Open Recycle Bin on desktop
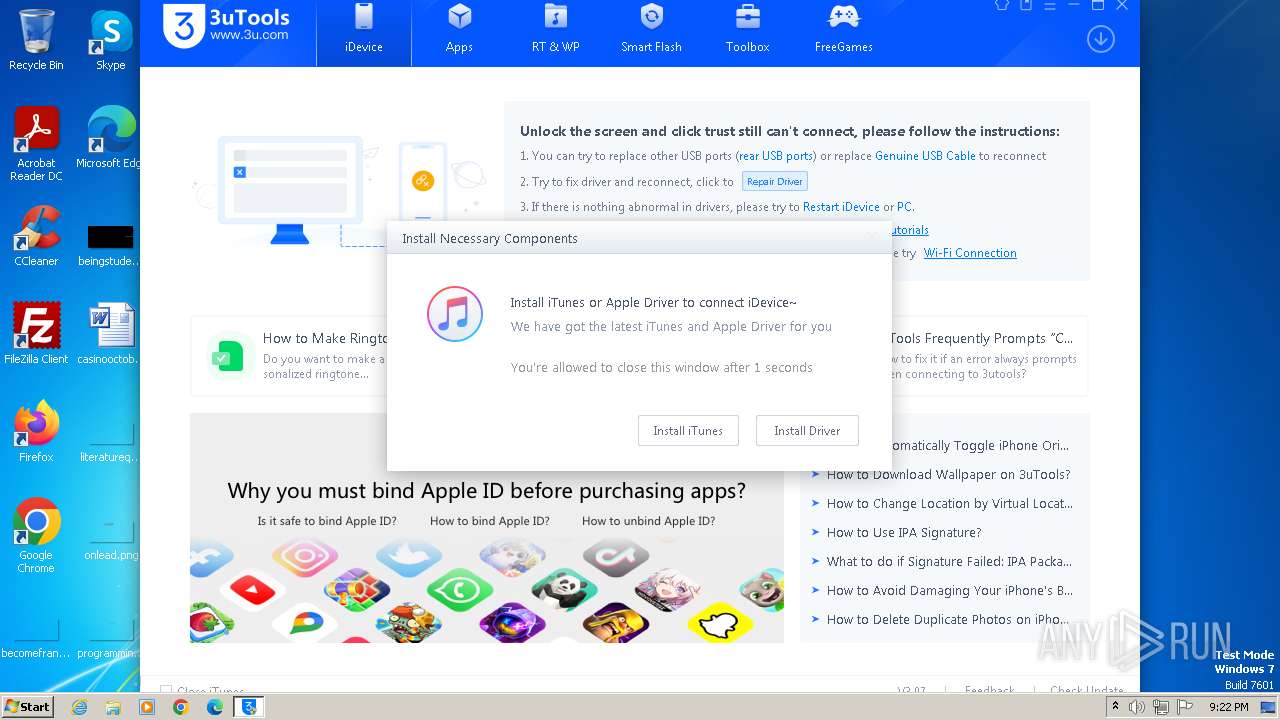The image size is (1280, 720). pyautogui.click(x=36, y=40)
